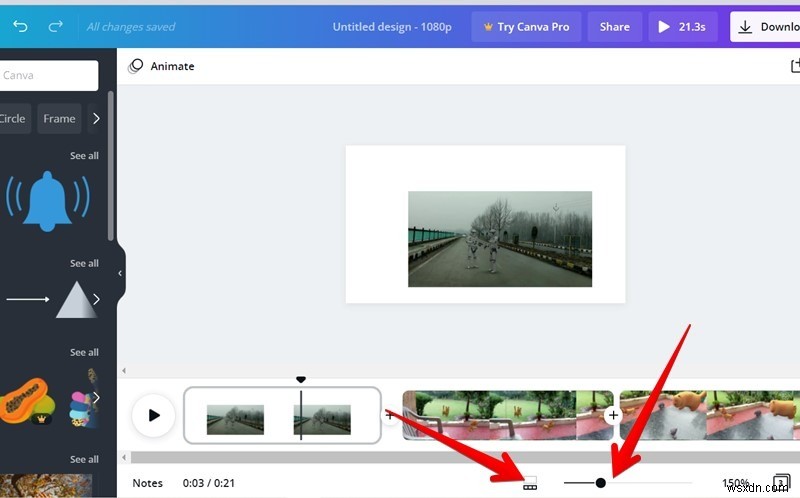This screenshot has width=800, height=498.
Task: Select the Circle filter chip
Action: pyautogui.click(x=14, y=118)
